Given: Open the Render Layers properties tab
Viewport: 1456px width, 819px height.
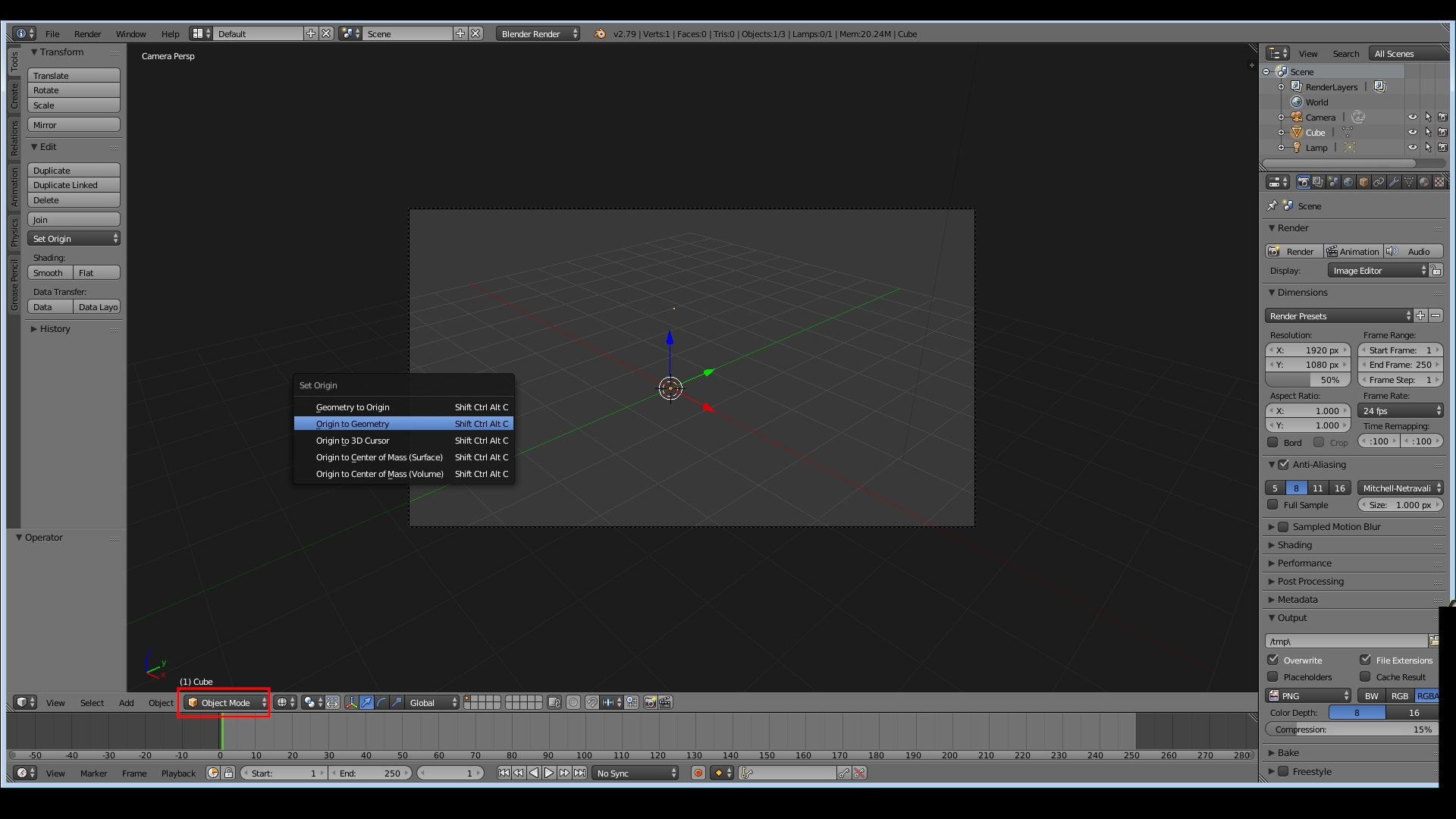Looking at the screenshot, I should click(1318, 182).
